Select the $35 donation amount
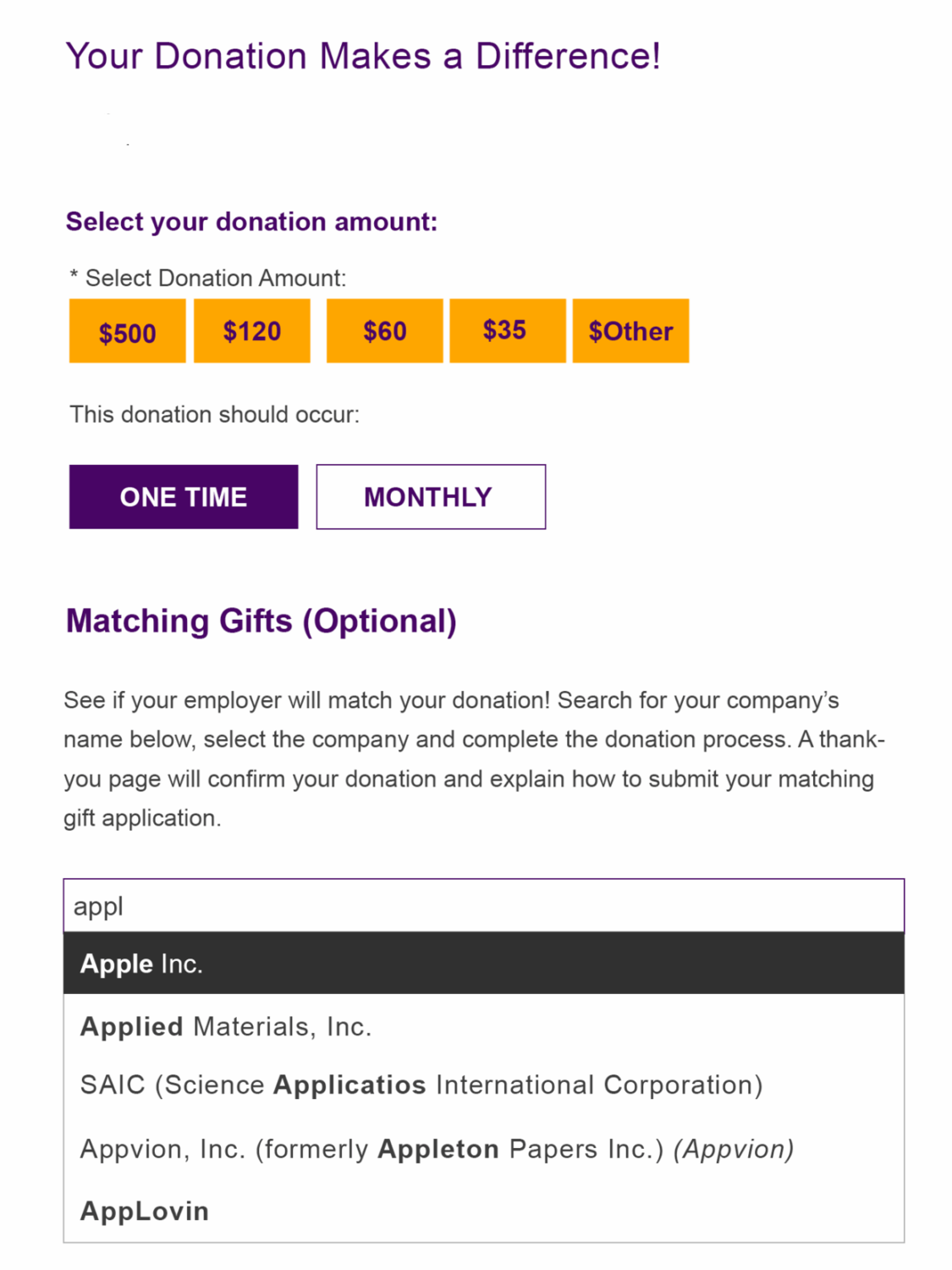The width and height of the screenshot is (952, 1270). click(x=506, y=329)
